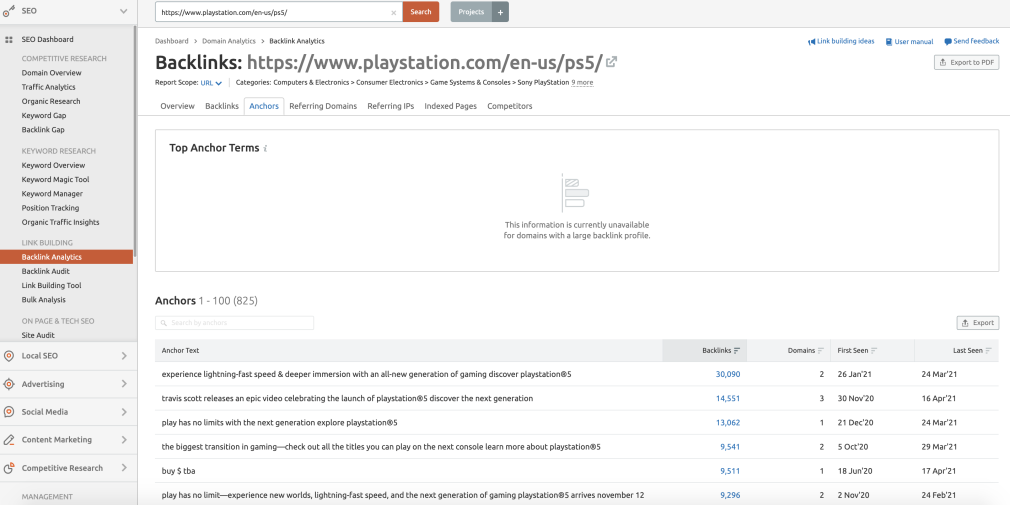This screenshot has height=505, width=1010.
Task: Open the User manual link
Action: click(909, 41)
